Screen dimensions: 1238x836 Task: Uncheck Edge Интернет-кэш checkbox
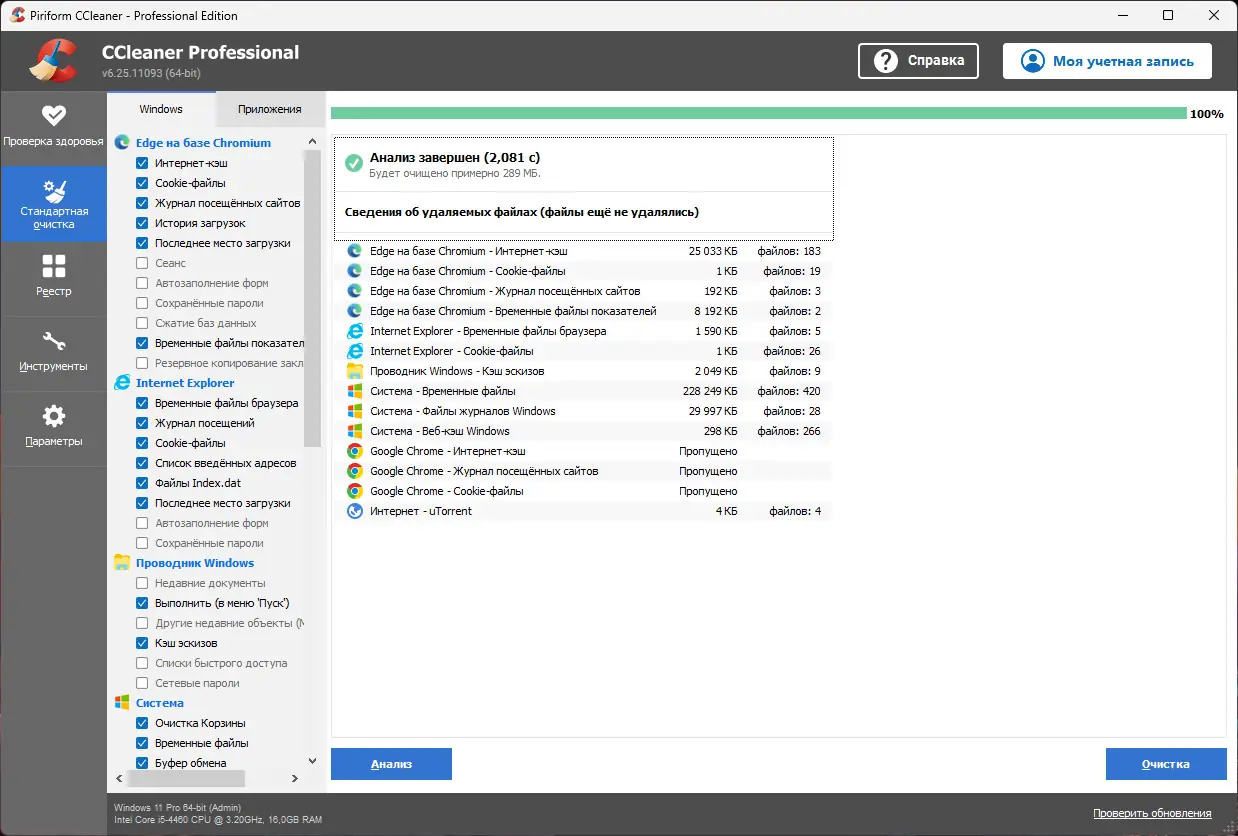(x=142, y=163)
